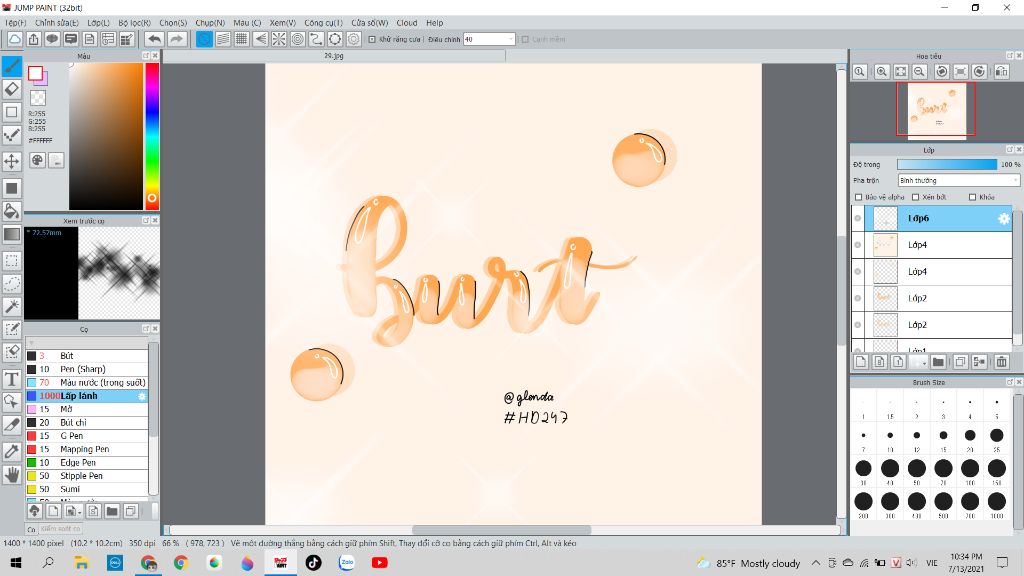Image resolution: width=1024 pixels, height=576 pixels.
Task: Select the Edge Pen brush
Action: (87, 462)
